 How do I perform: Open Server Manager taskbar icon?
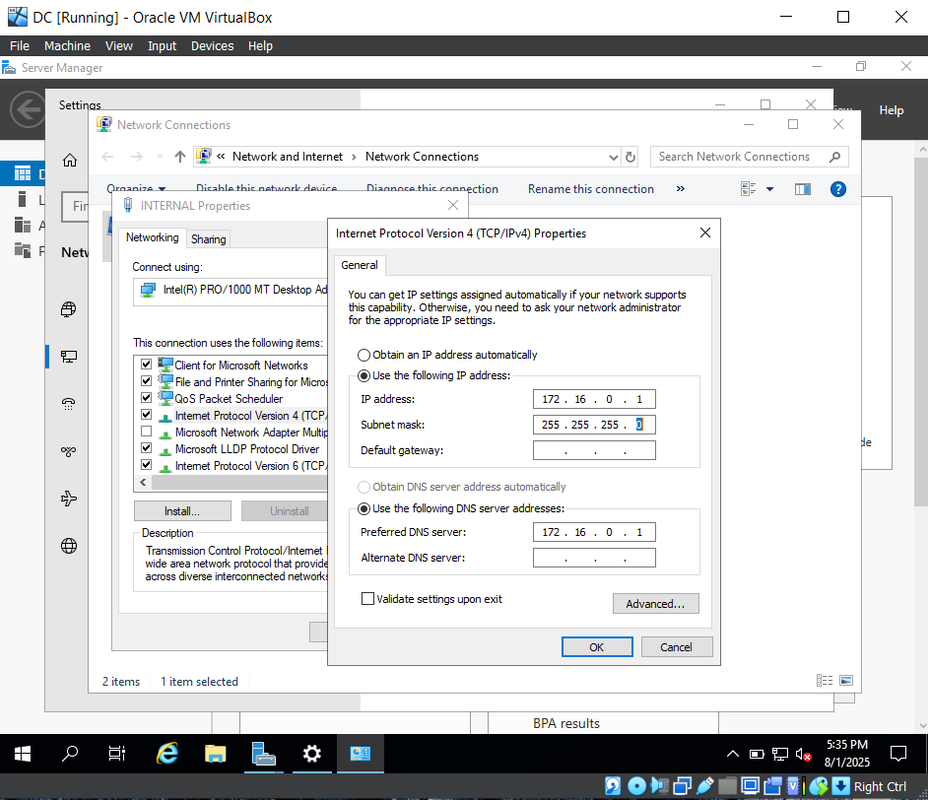pos(263,753)
